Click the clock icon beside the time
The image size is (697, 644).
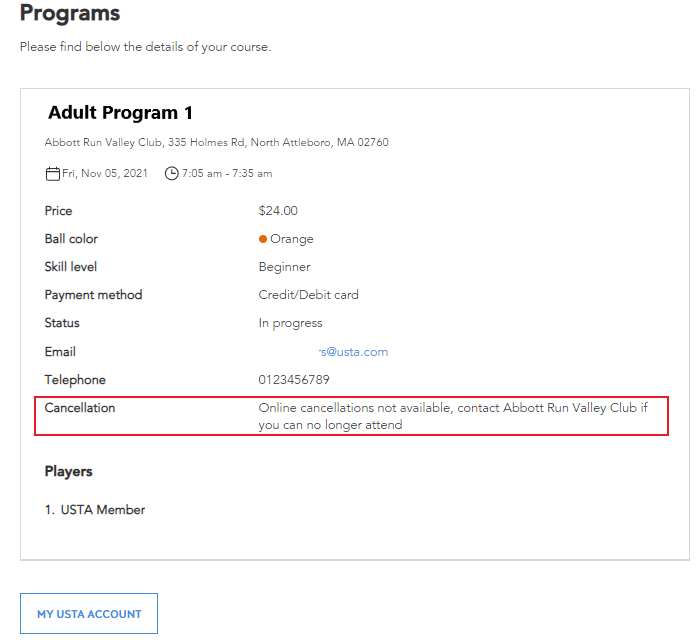pos(172,173)
